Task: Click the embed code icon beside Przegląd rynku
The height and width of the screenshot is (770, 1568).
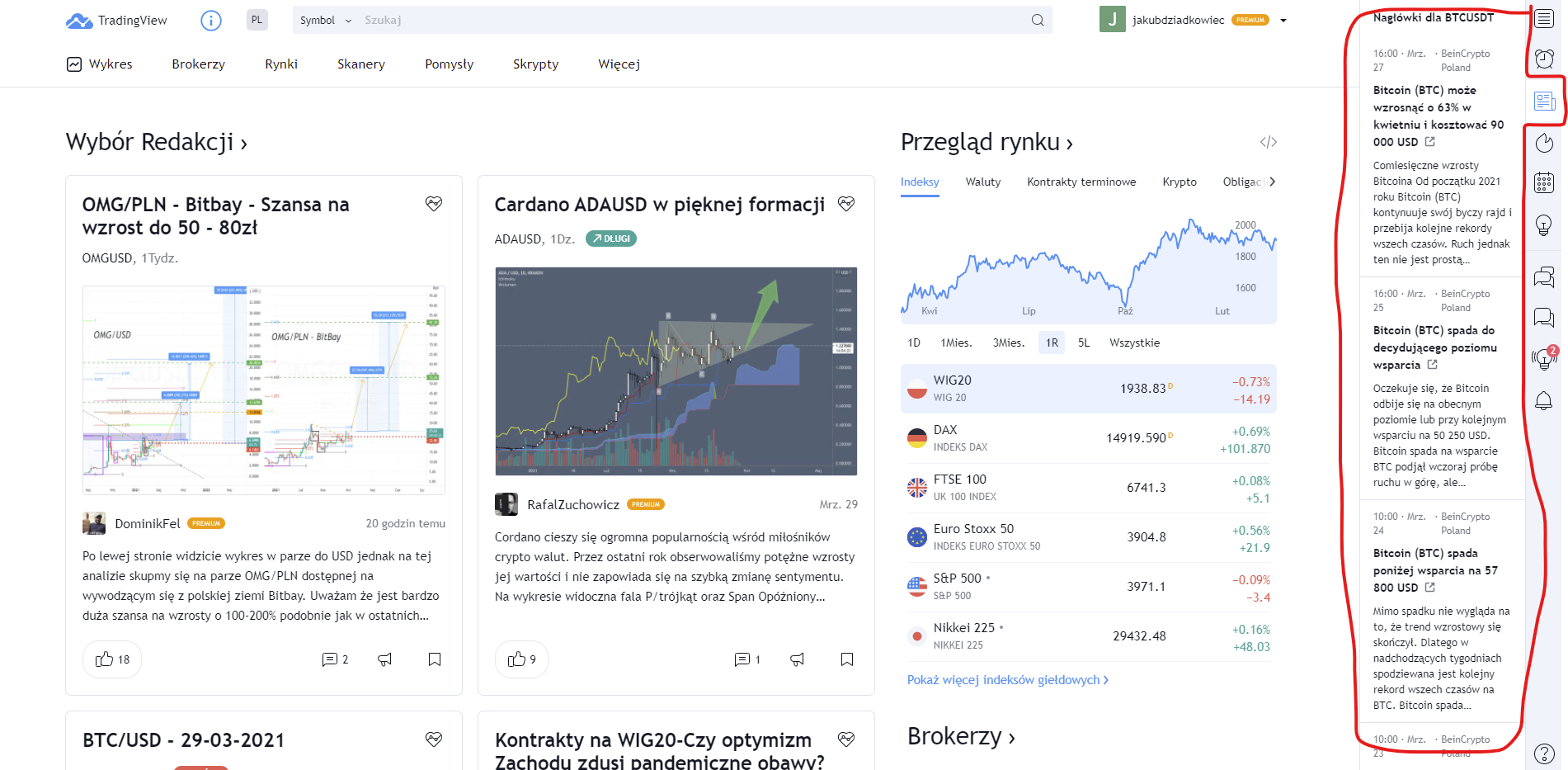Action: [1268, 142]
